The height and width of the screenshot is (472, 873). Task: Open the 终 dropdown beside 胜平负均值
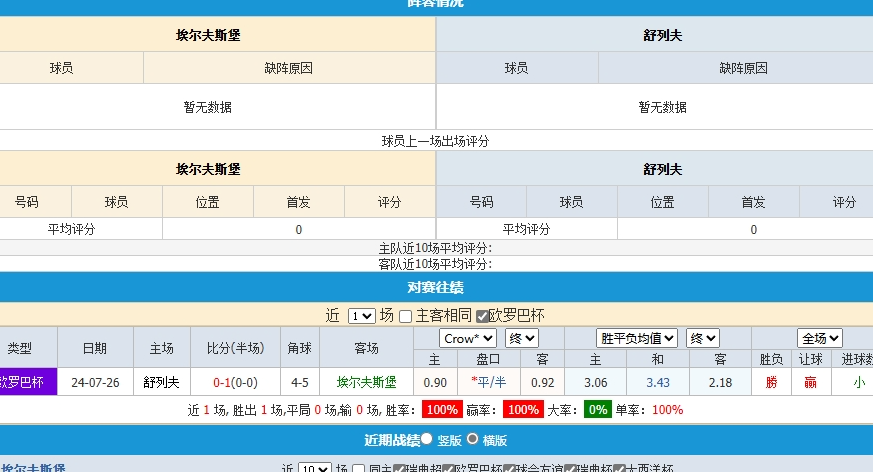tap(703, 338)
